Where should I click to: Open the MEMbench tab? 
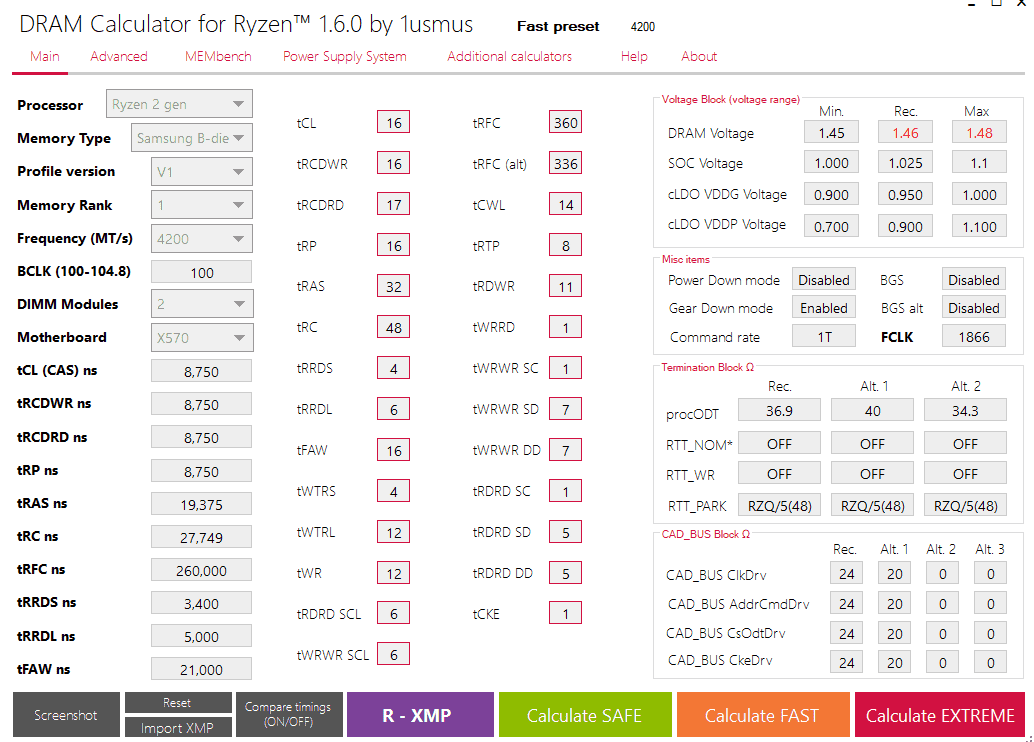click(218, 57)
